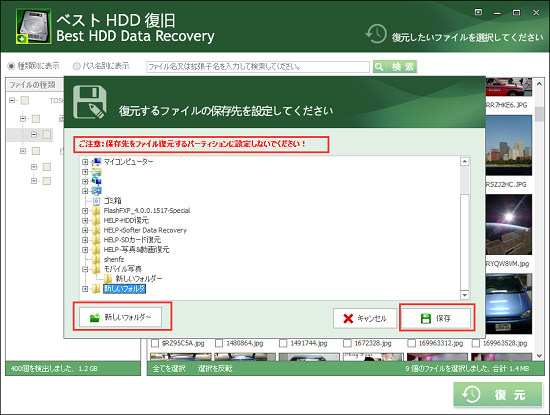
Task: Check the $RZ95C5A.jpg checkbox
Action: (155, 343)
